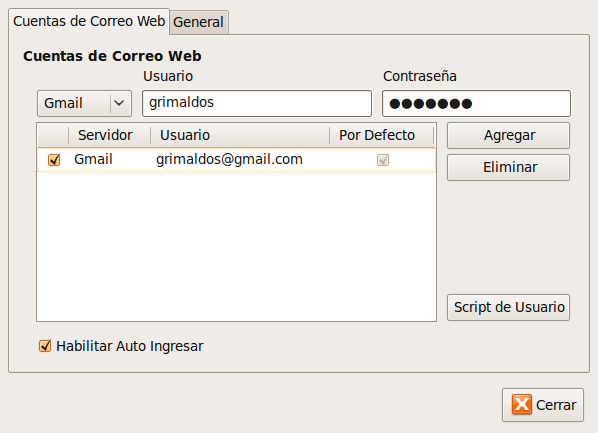Click the orange X icon on Cerrar

pyautogui.click(x=522, y=404)
